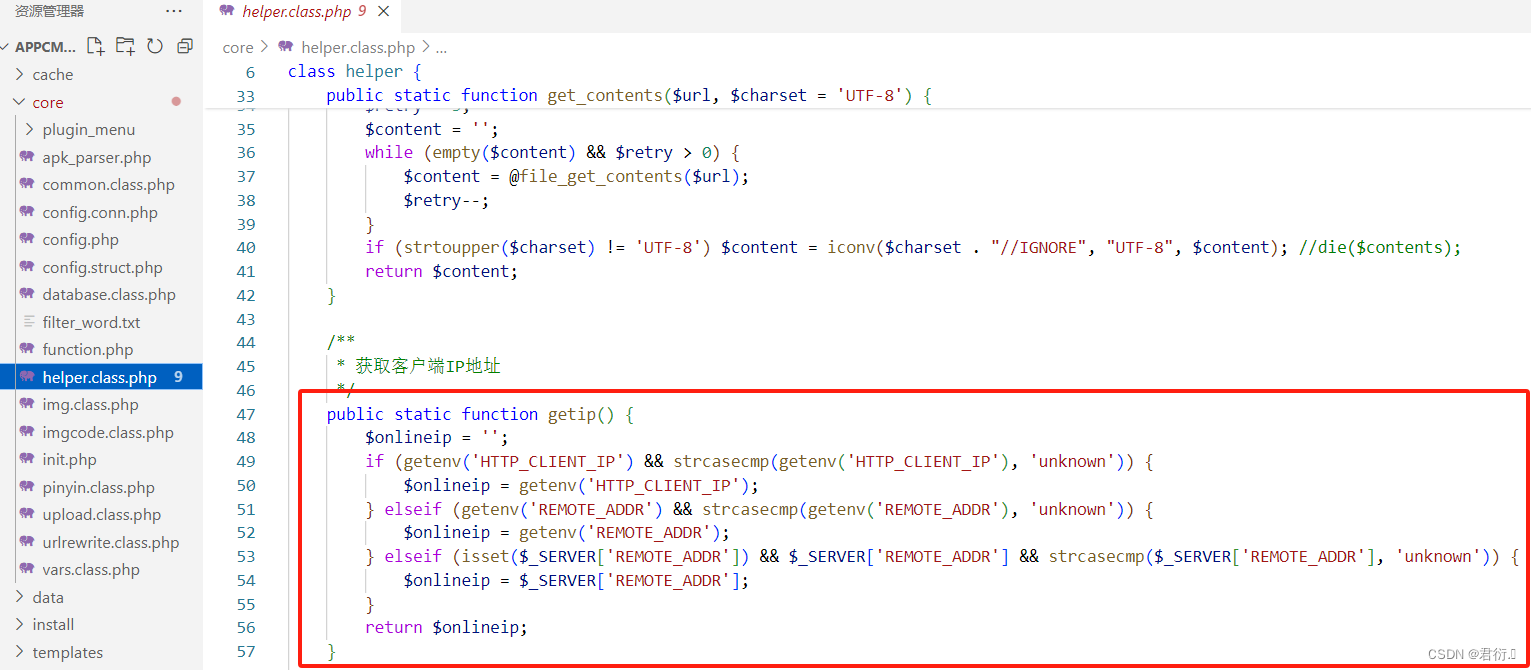Select helper.class.php in the file tree
This screenshot has height=670, width=1531.
[102, 377]
